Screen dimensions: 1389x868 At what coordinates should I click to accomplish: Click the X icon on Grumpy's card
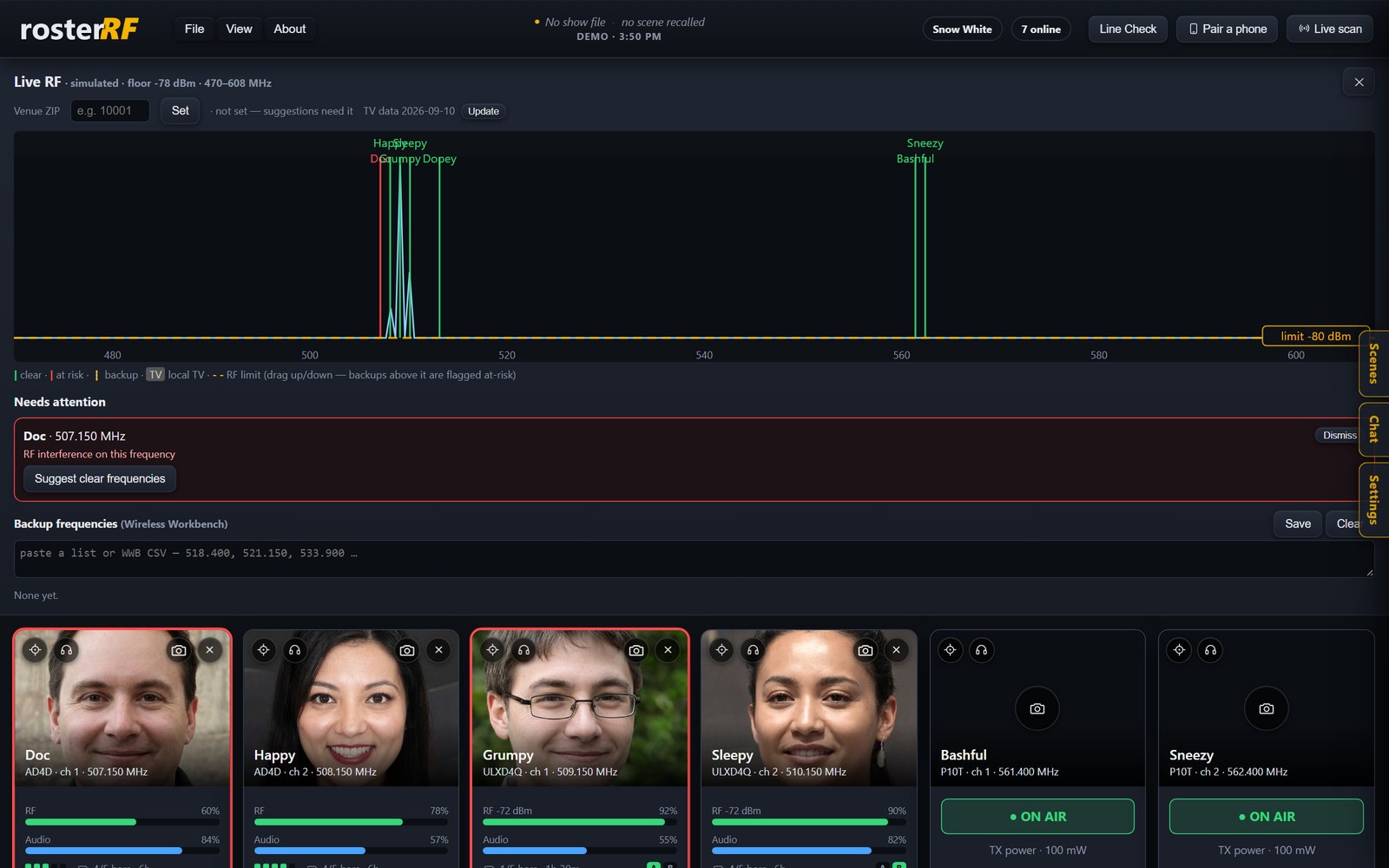[x=668, y=650]
